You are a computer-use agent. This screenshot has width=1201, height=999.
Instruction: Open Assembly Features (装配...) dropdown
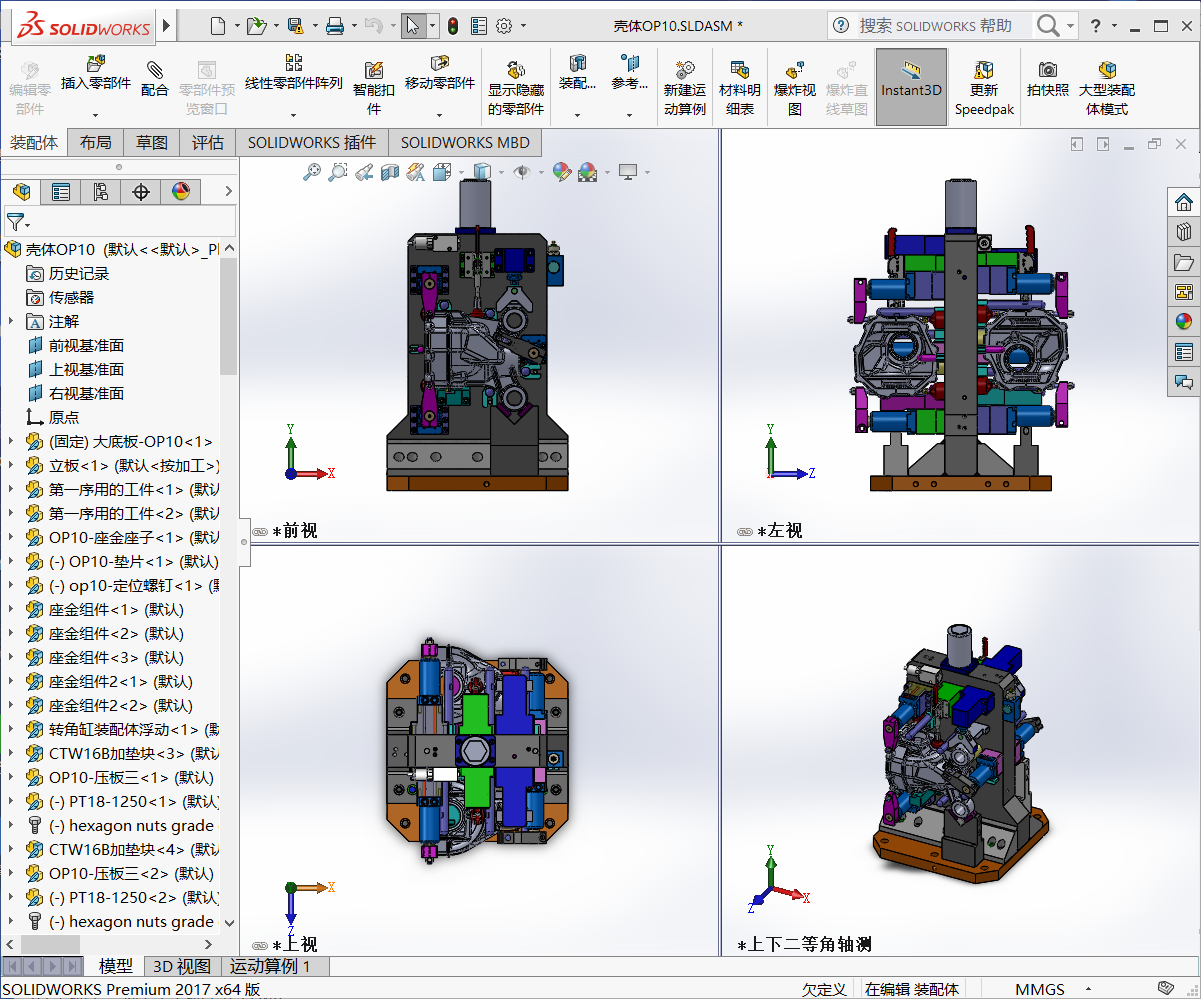(x=577, y=115)
